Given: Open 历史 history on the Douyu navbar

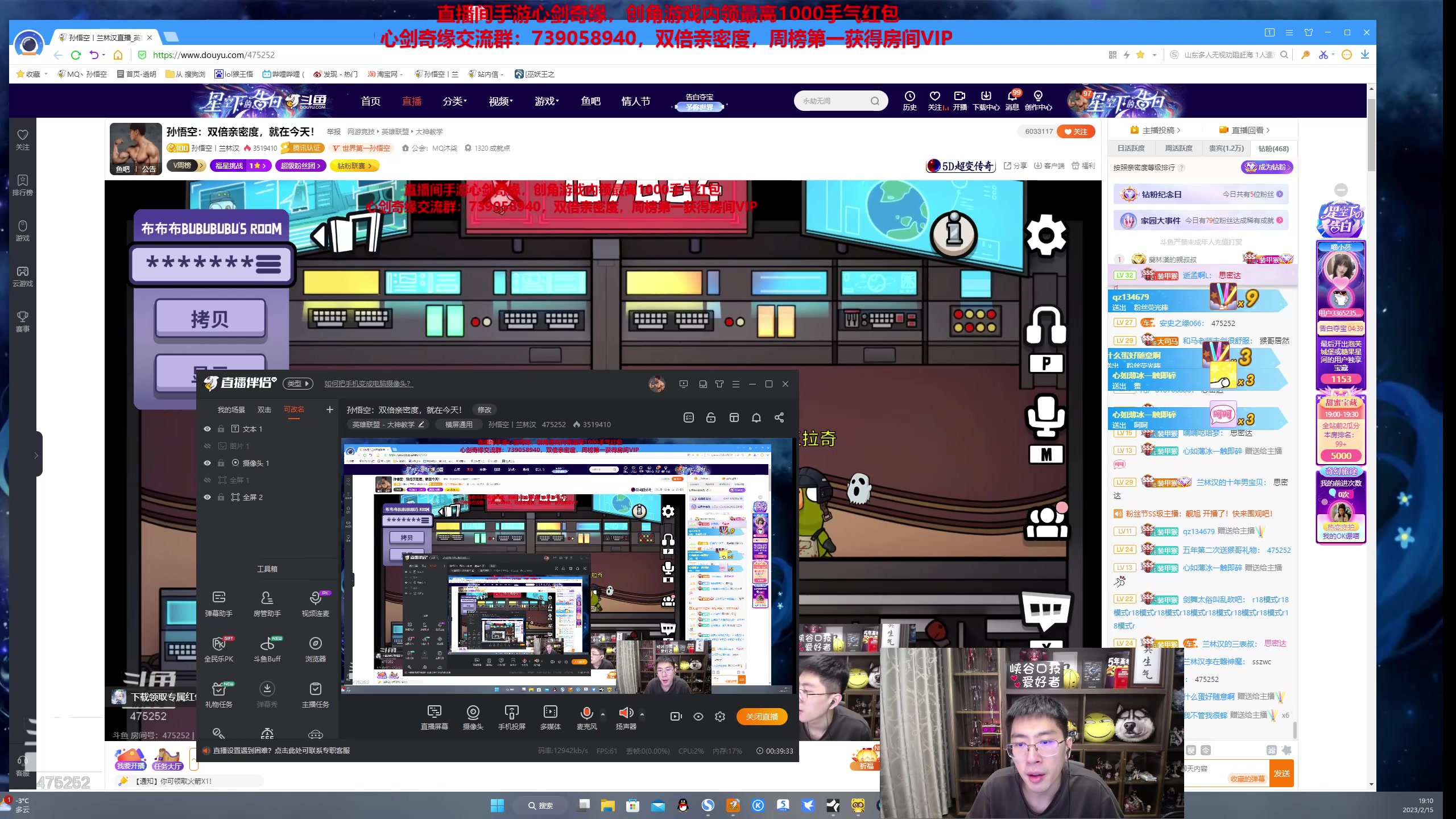Looking at the screenshot, I should point(909,101).
